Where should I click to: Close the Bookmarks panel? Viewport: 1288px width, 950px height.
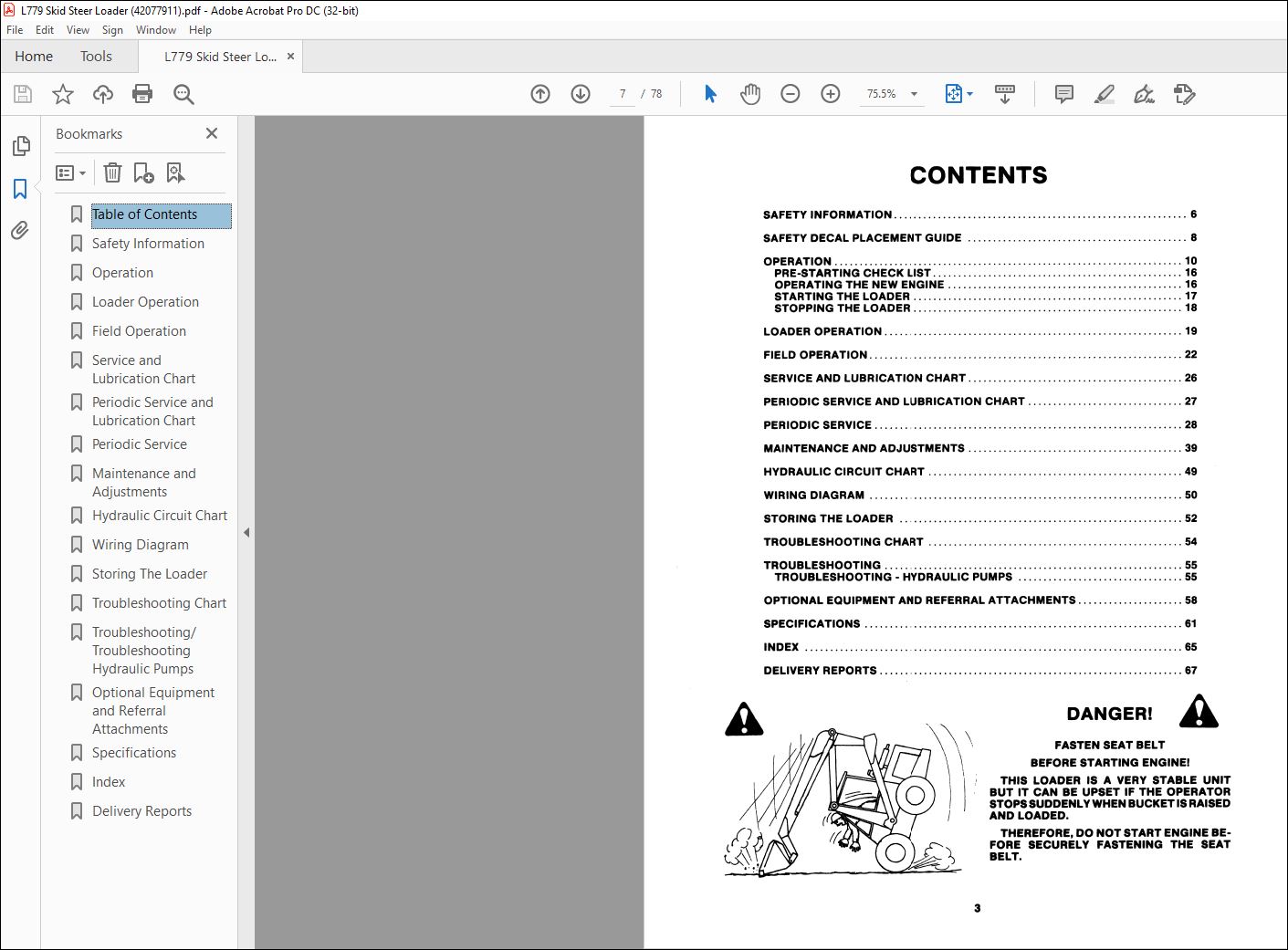coord(212,133)
